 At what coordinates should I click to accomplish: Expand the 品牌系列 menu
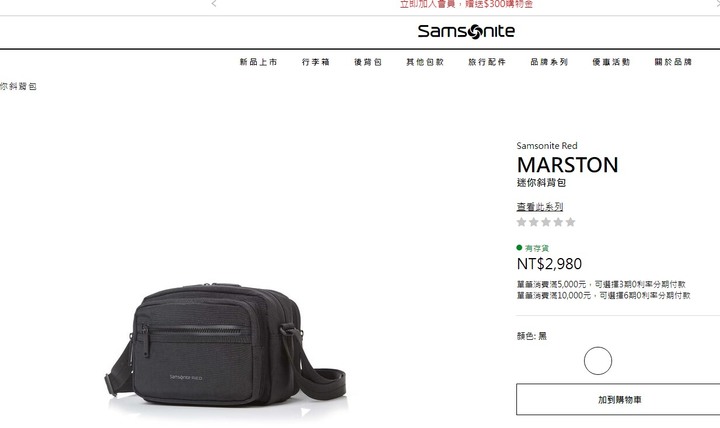coord(549,62)
